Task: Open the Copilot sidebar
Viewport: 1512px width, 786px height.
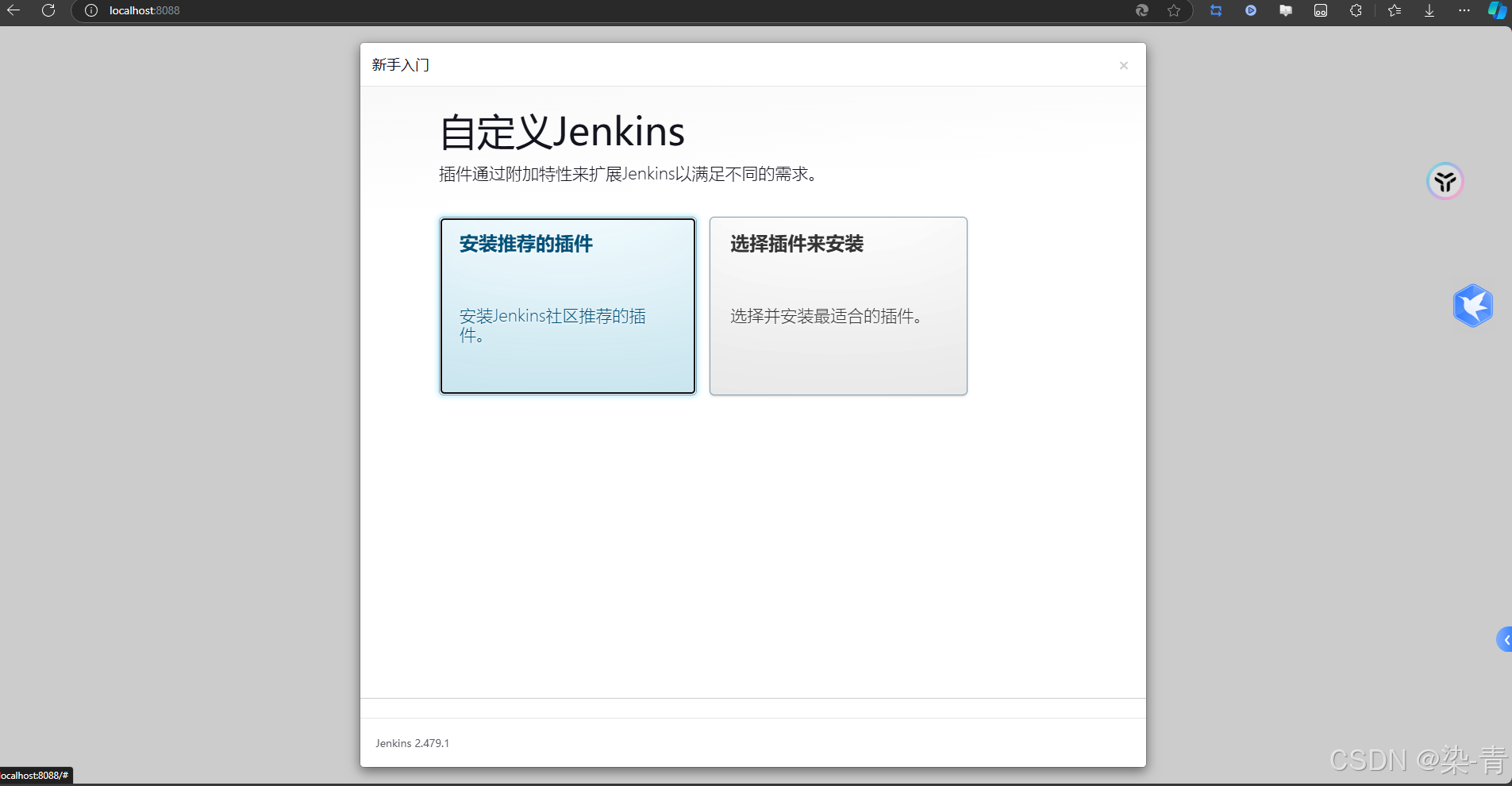Action: click(1497, 10)
